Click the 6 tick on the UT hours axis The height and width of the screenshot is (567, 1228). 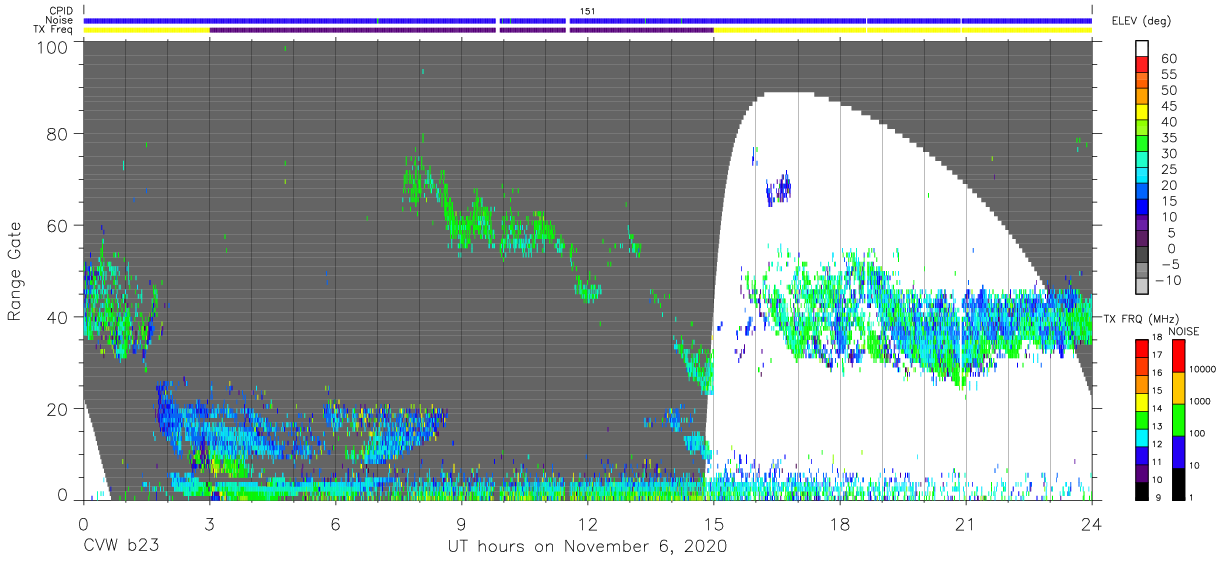tap(335, 523)
